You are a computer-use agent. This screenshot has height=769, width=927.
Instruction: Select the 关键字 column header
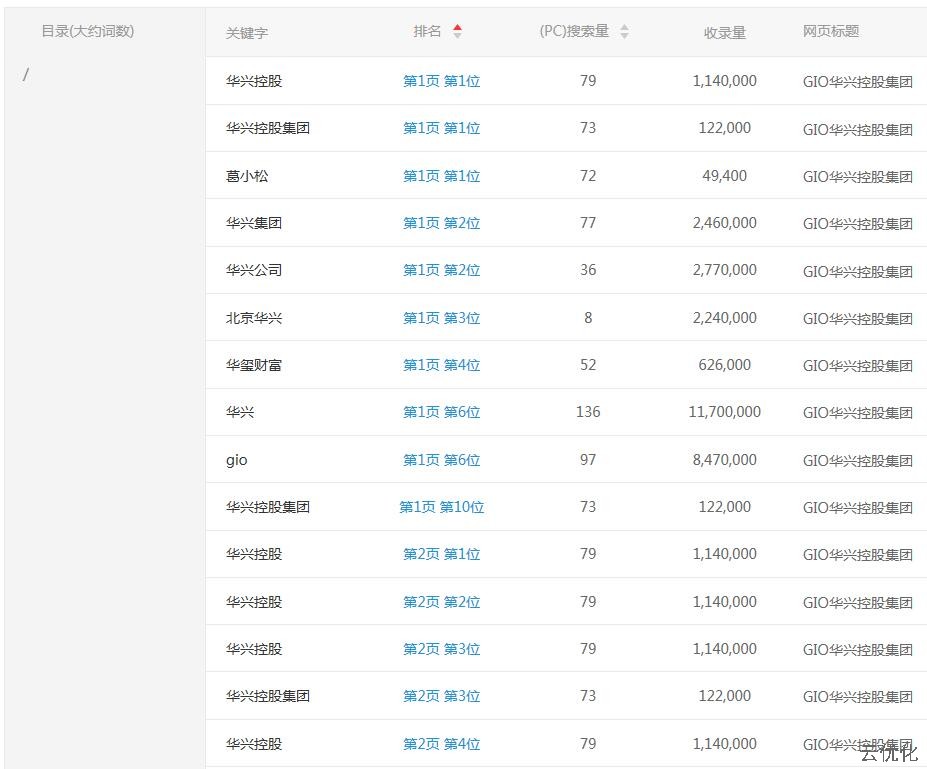(x=247, y=33)
